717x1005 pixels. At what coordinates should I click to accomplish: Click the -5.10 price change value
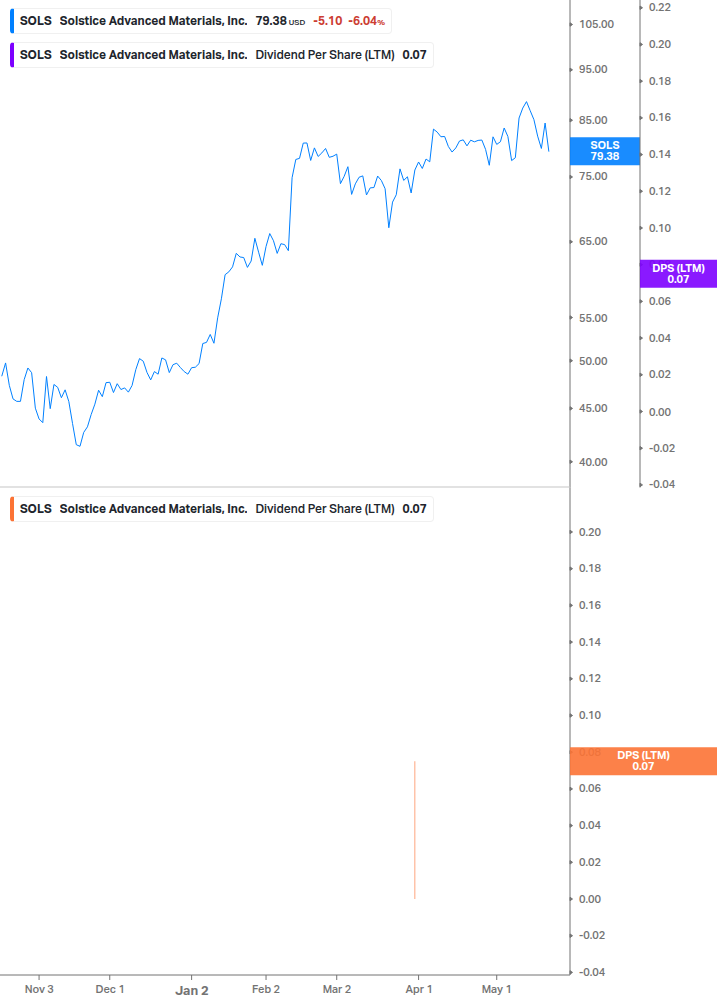pos(327,21)
